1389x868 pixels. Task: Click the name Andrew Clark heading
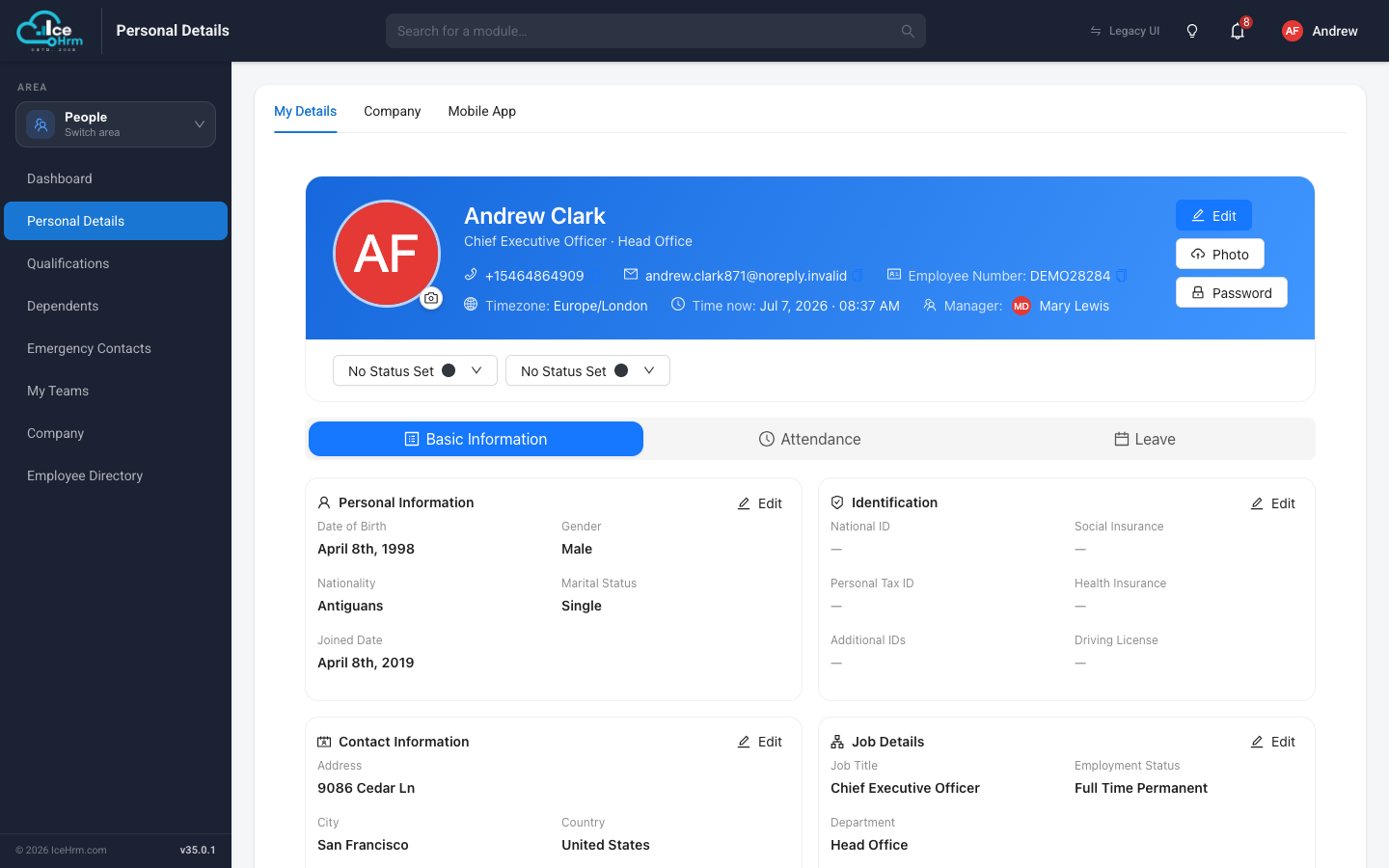point(534,216)
